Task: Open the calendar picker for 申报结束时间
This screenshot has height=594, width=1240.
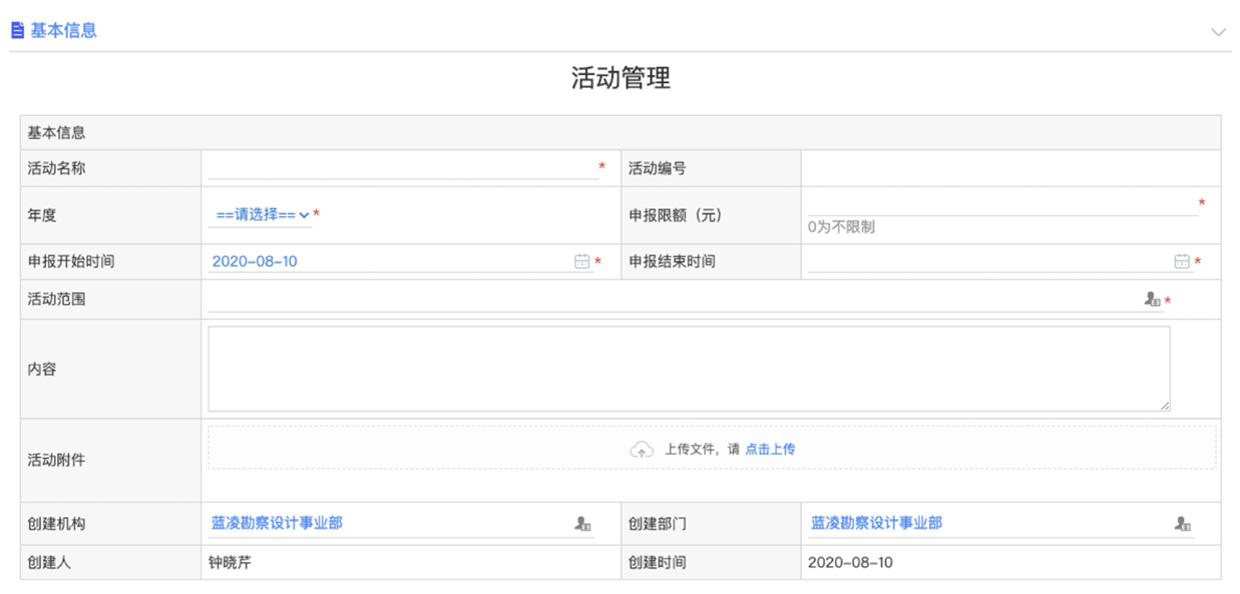Action: [1182, 261]
